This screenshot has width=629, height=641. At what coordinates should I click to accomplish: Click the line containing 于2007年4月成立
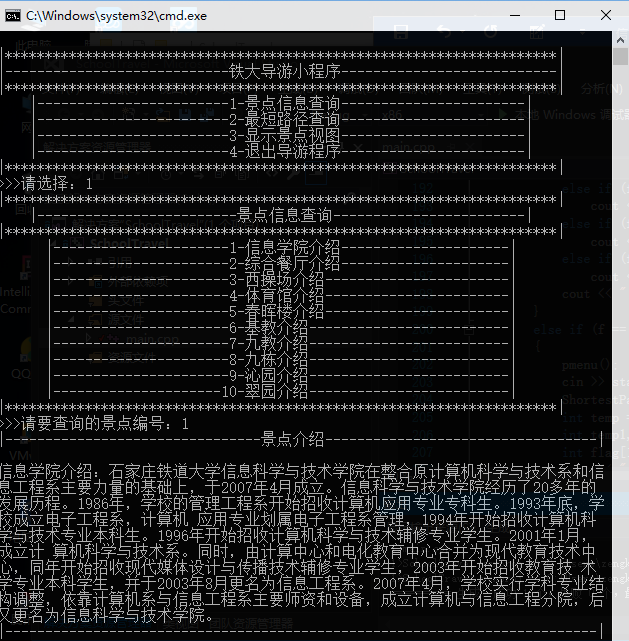[298, 488]
